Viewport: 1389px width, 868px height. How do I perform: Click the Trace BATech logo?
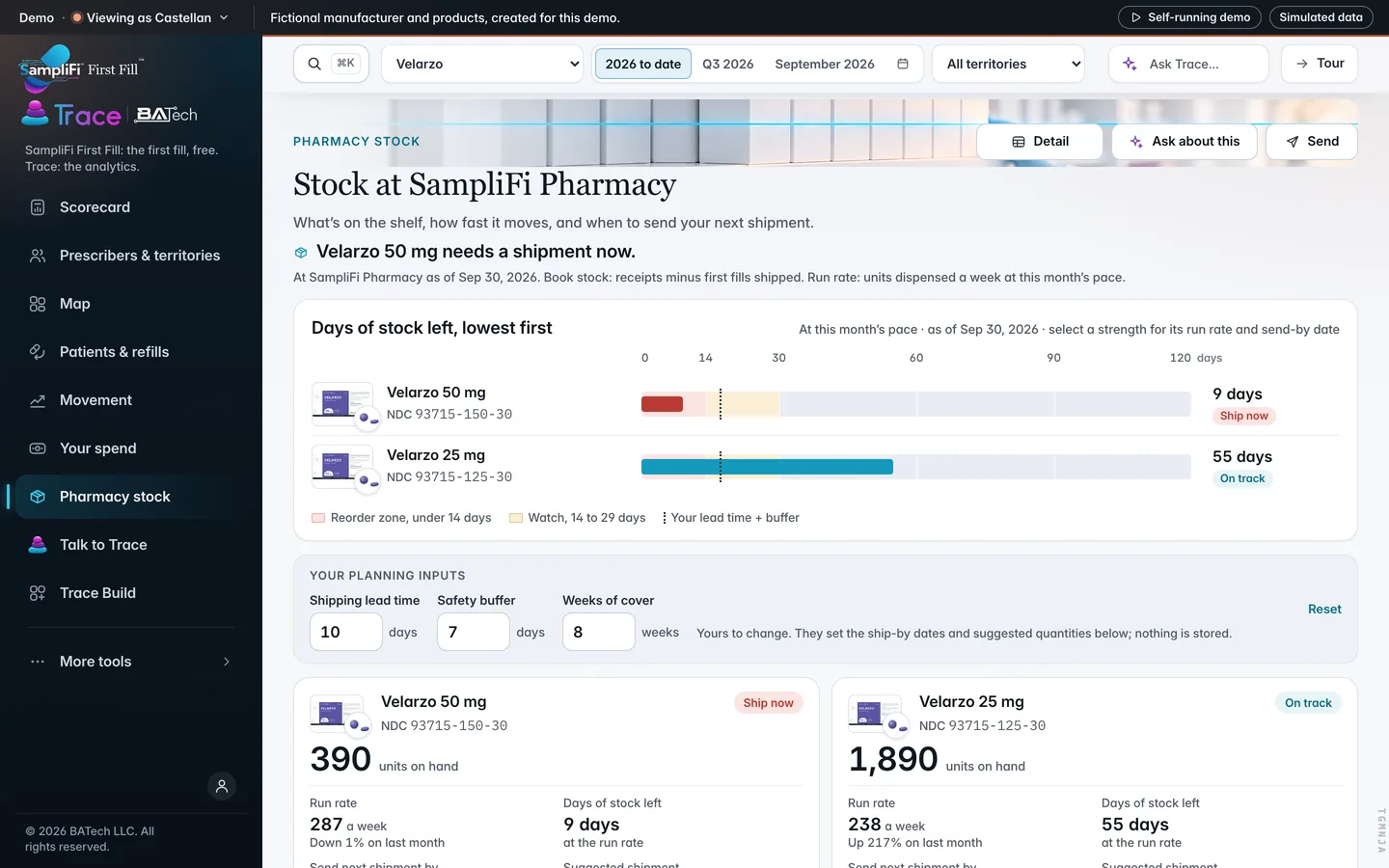(x=109, y=114)
